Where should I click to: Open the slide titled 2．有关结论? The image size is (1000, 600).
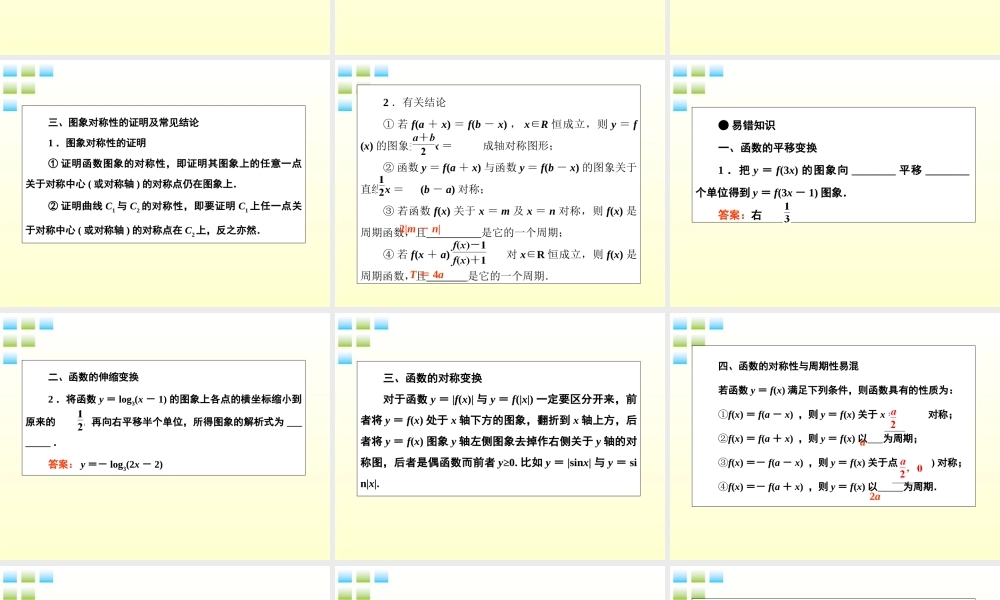point(499,184)
